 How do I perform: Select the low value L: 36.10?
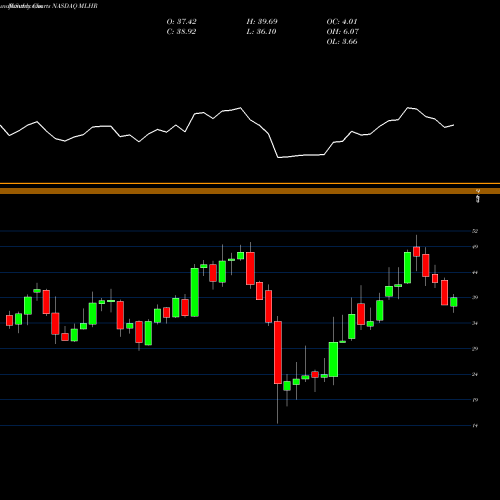click(x=261, y=32)
